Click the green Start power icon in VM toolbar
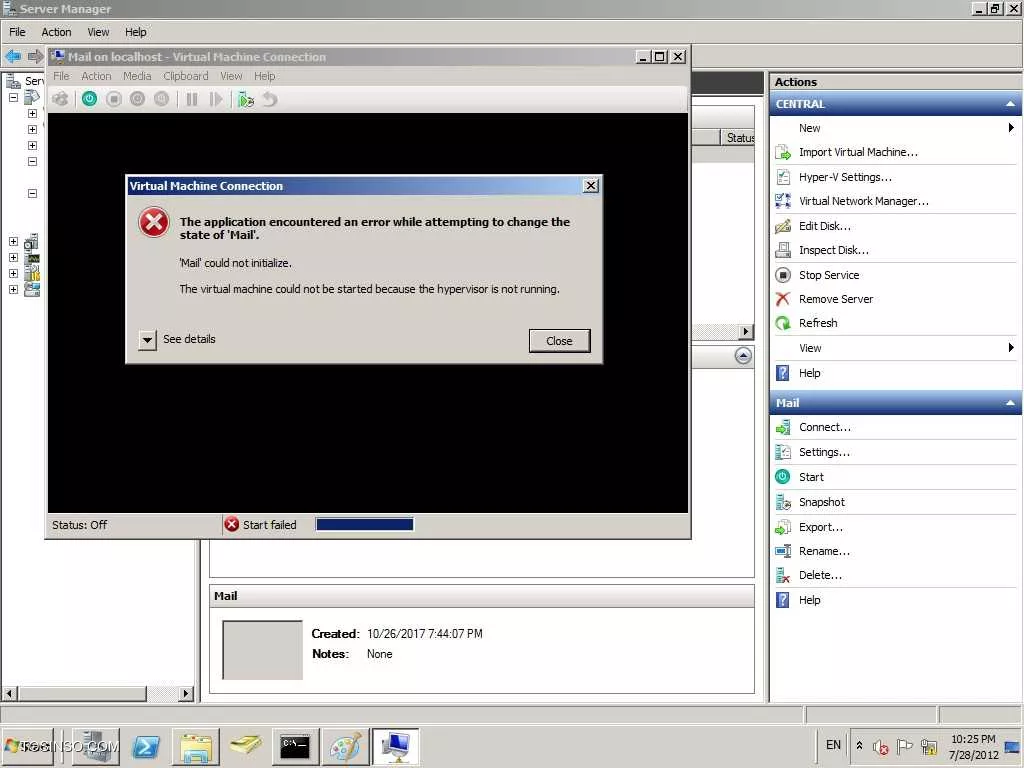 [x=89, y=99]
